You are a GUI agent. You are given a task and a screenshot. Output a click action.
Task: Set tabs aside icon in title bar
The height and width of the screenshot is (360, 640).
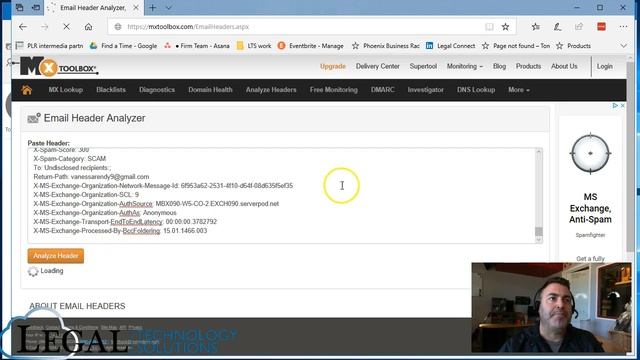(36, 8)
